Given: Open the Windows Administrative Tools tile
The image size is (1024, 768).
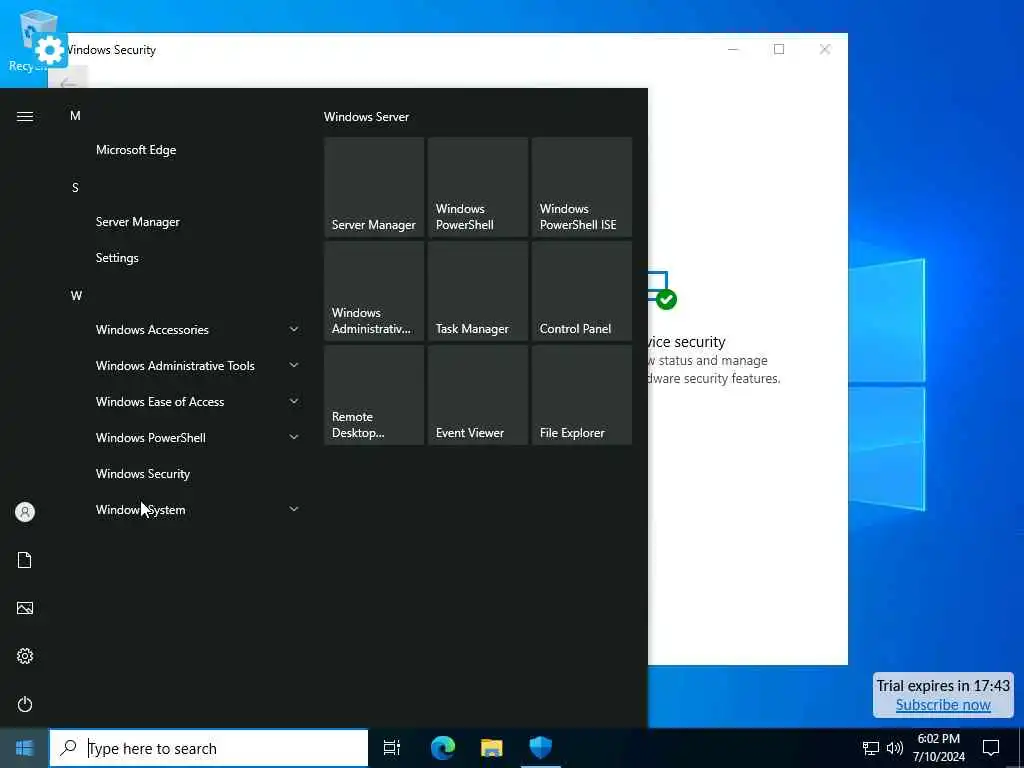Looking at the screenshot, I should click(374, 291).
